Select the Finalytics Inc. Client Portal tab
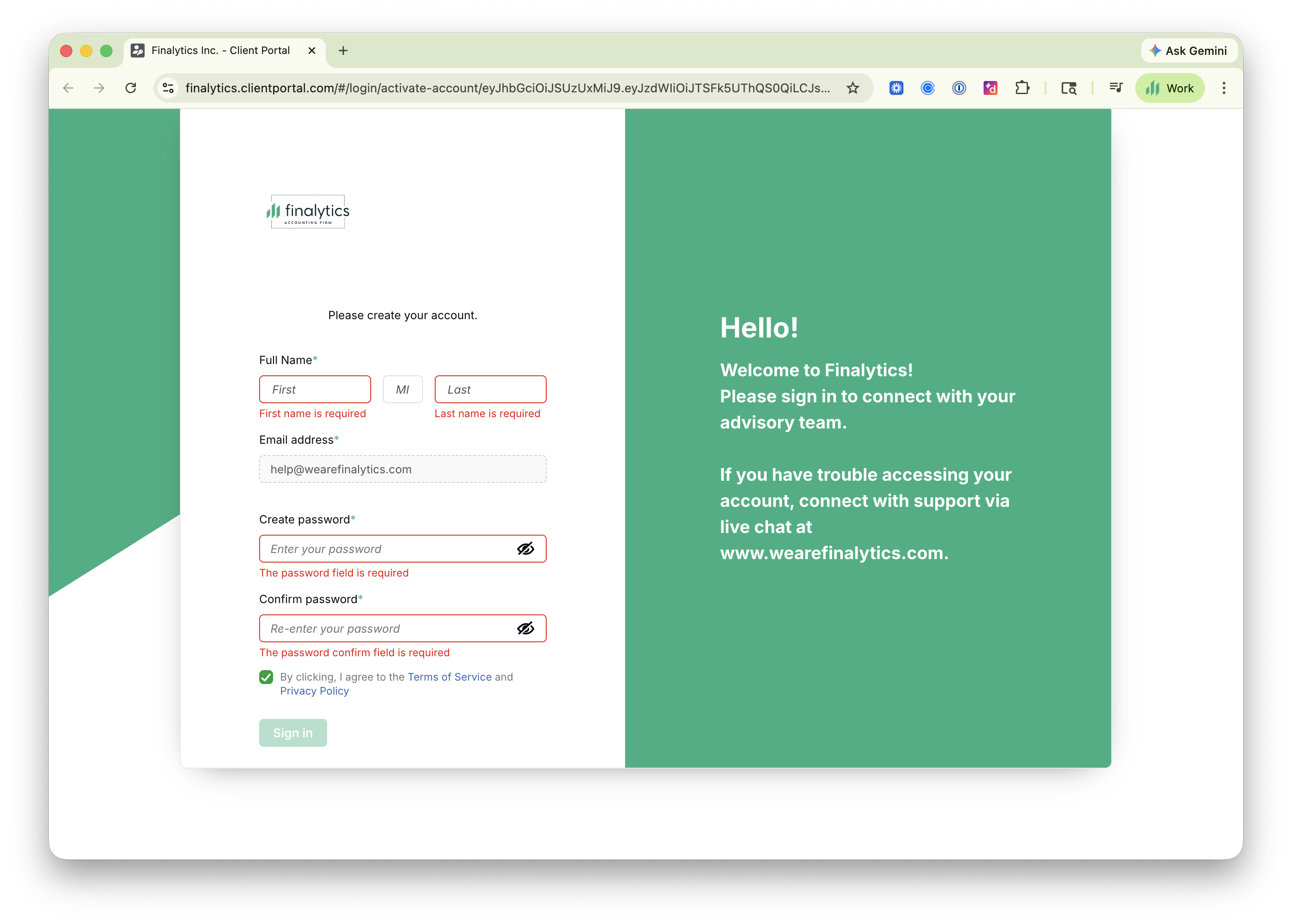Image resolution: width=1292 pixels, height=924 pixels. click(x=221, y=51)
